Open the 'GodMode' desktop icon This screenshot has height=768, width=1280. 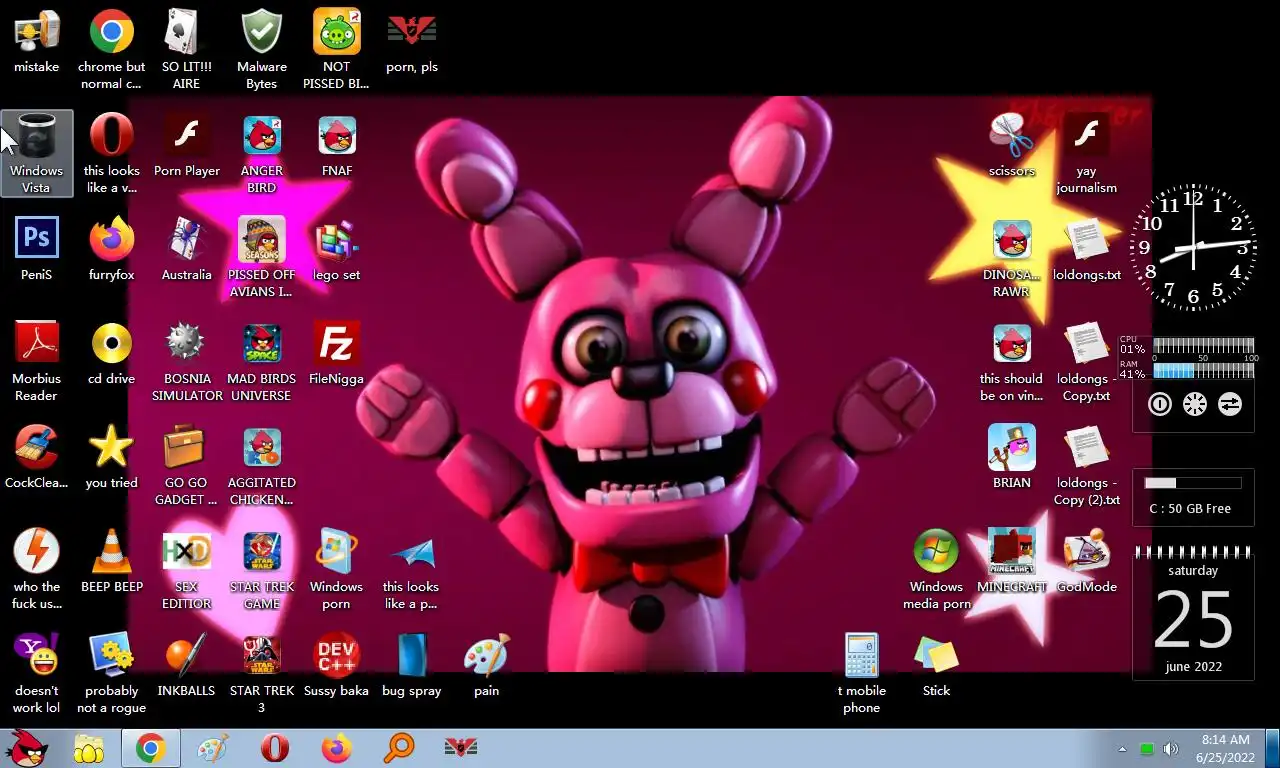pos(1087,560)
